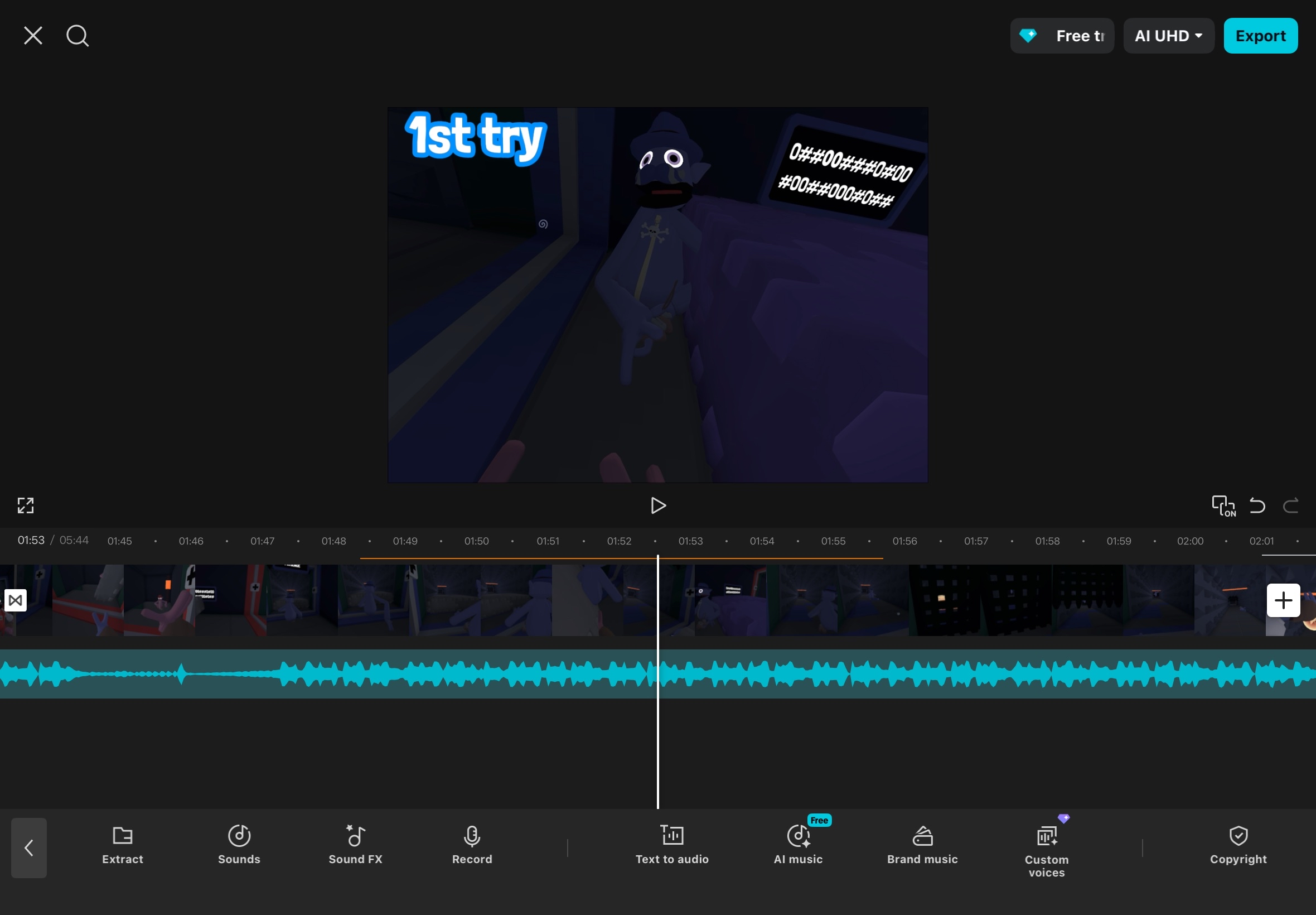Toggle the ON indicator icon beside undo
The image size is (1316, 915).
pos(1224,505)
